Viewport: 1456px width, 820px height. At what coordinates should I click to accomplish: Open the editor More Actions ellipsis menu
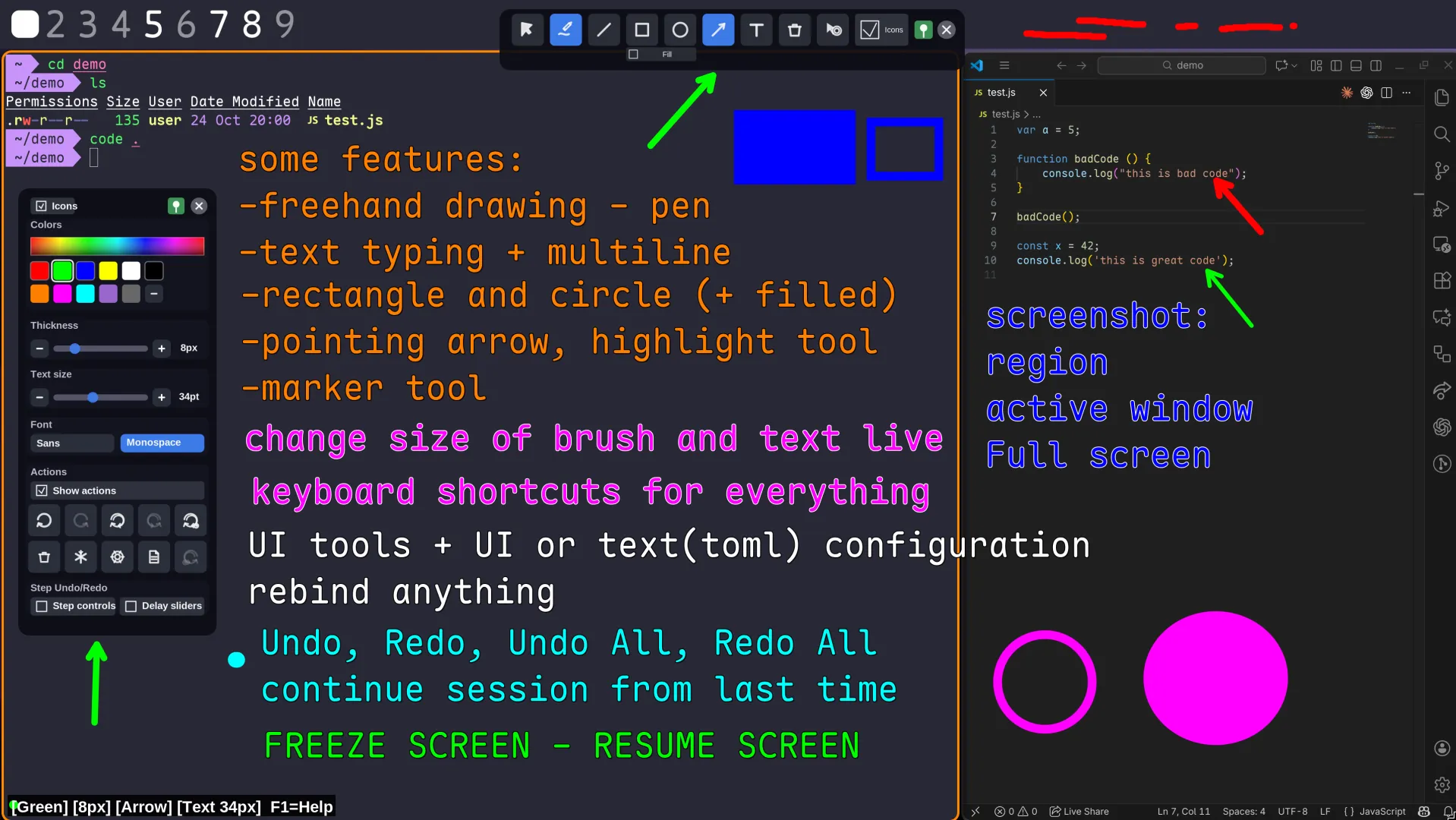click(x=1407, y=93)
